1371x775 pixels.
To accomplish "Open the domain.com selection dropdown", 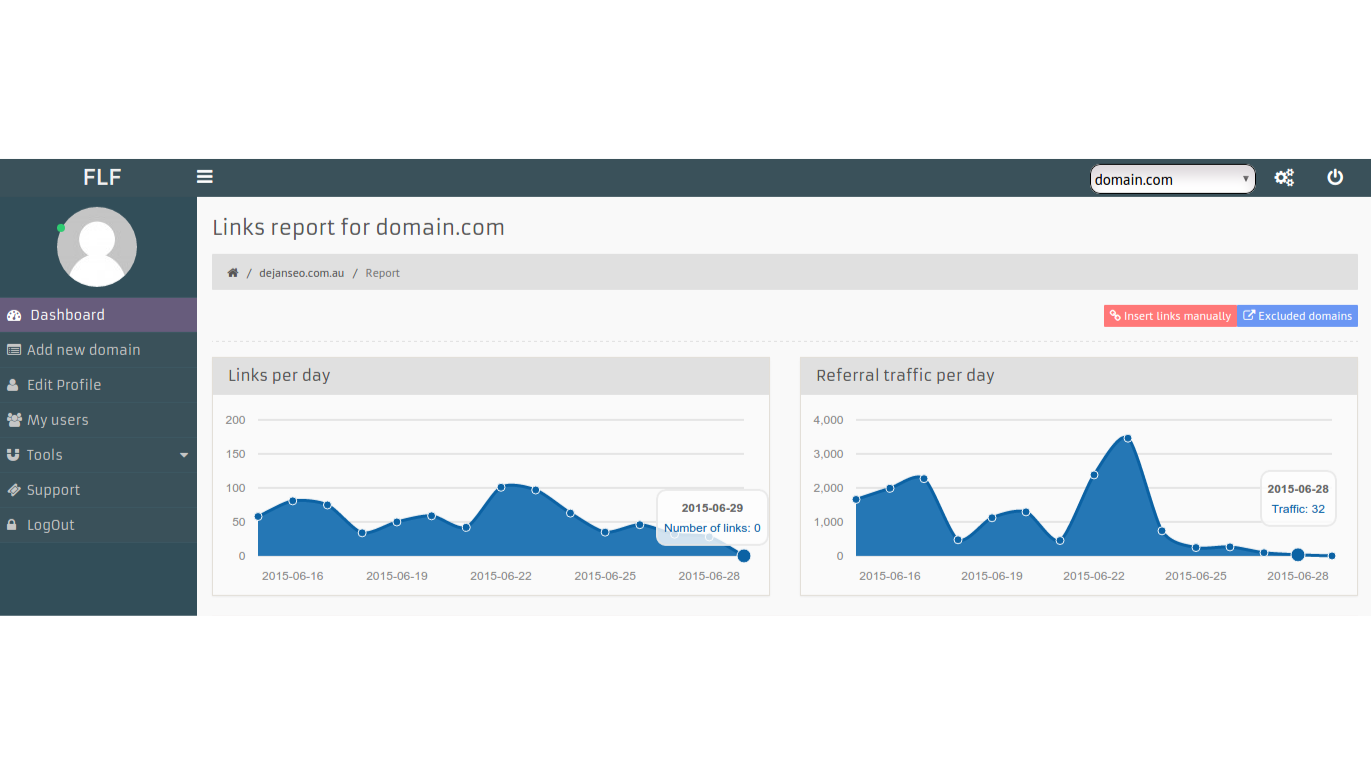I will 1172,178.
